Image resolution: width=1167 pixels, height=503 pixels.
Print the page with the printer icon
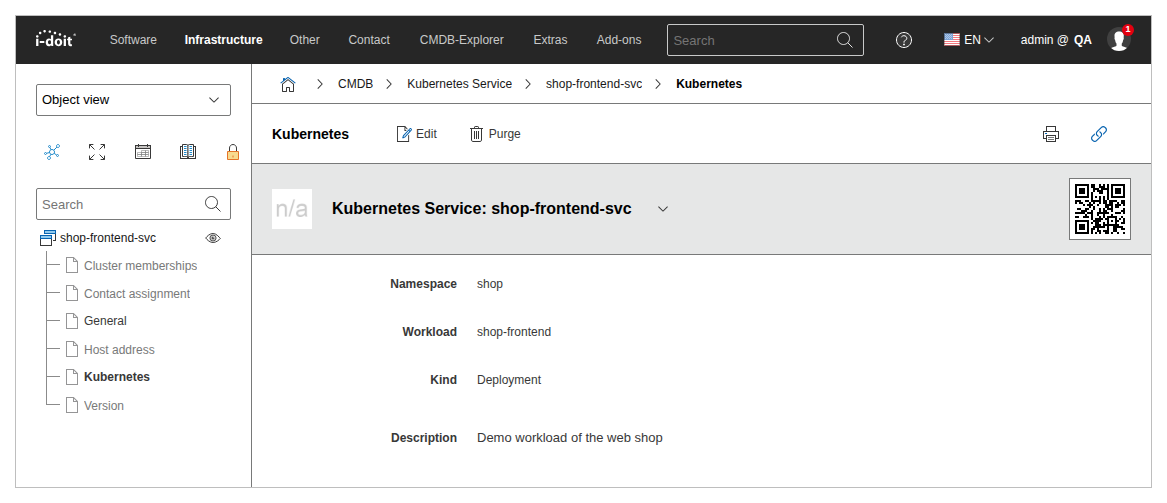click(x=1051, y=134)
